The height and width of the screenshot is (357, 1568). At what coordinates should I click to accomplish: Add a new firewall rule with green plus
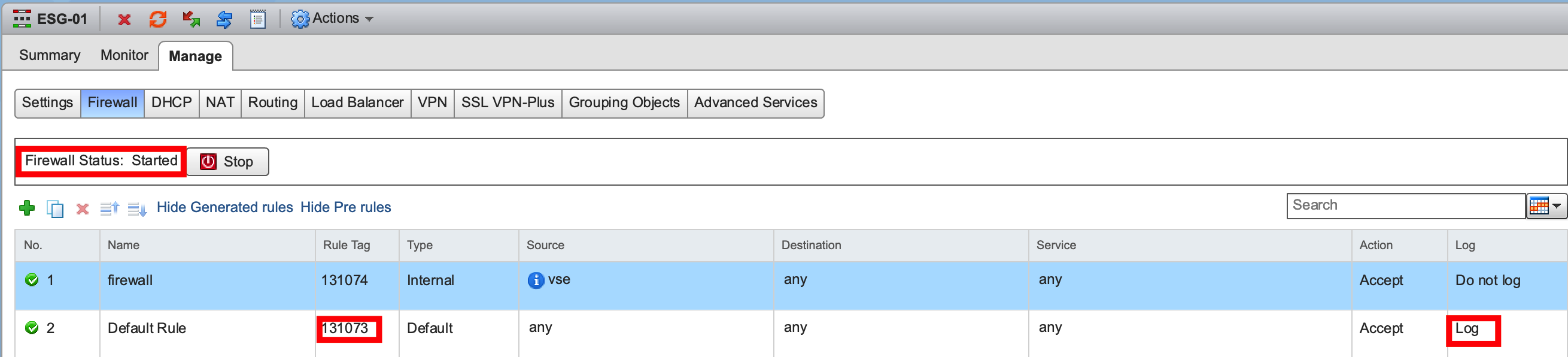pyautogui.click(x=27, y=208)
